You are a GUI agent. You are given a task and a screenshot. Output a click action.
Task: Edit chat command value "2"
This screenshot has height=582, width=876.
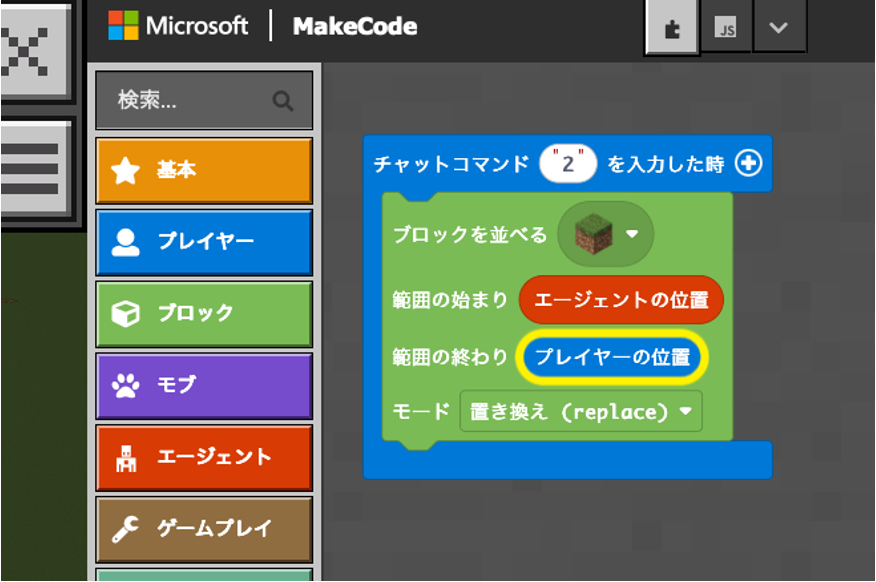(568, 164)
